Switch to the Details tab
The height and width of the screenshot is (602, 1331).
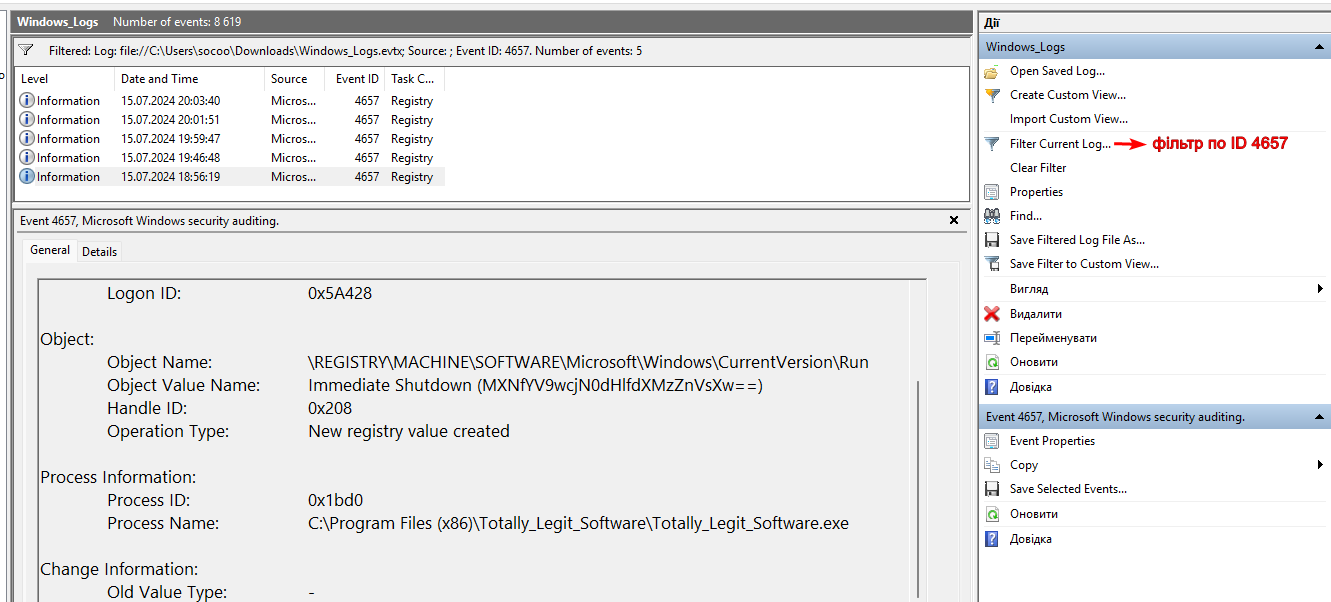tap(99, 252)
